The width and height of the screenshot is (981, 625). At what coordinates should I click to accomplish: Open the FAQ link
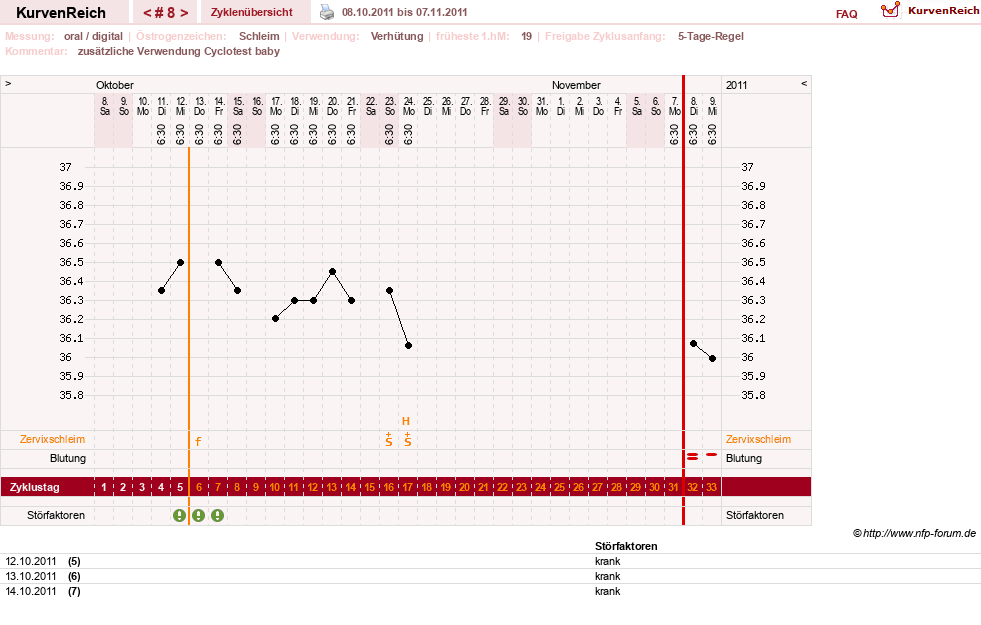[846, 14]
